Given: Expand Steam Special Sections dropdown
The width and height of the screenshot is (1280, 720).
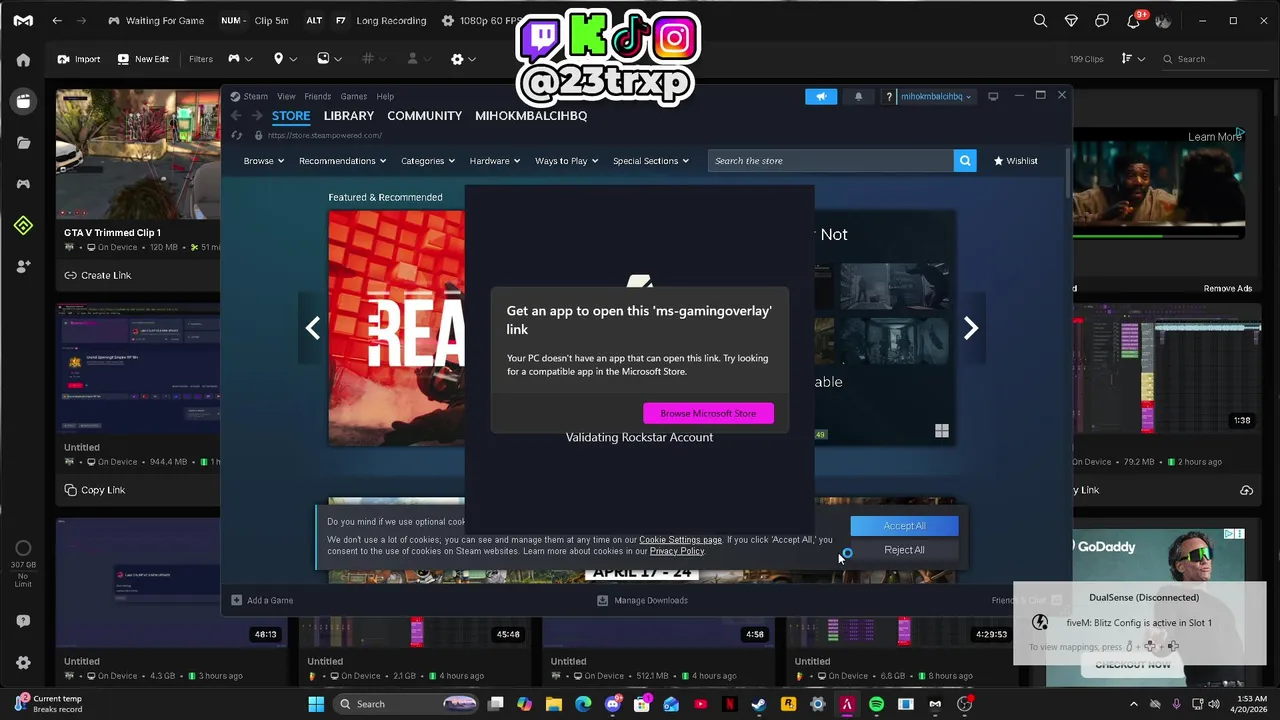Looking at the screenshot, I should [651, 161].
